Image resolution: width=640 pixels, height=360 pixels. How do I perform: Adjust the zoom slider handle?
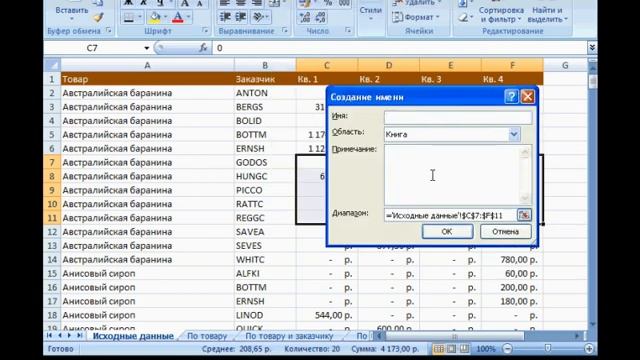[x=548, y=349]
